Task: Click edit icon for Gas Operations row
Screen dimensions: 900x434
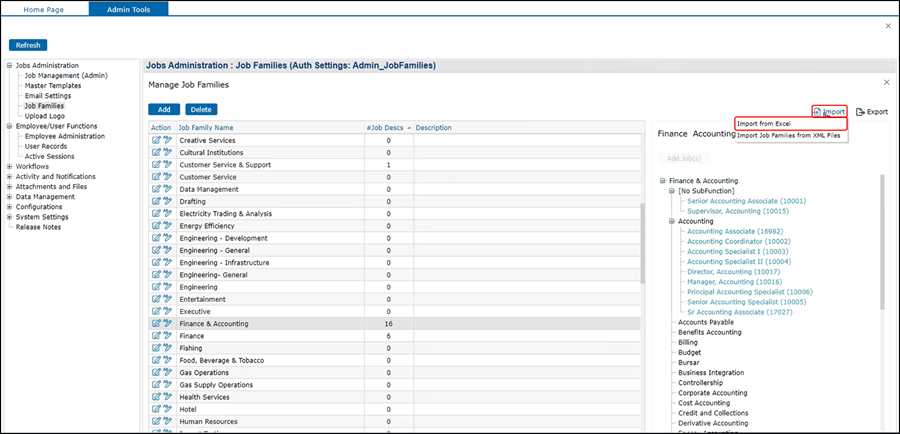Action: (x=156, y=373)
